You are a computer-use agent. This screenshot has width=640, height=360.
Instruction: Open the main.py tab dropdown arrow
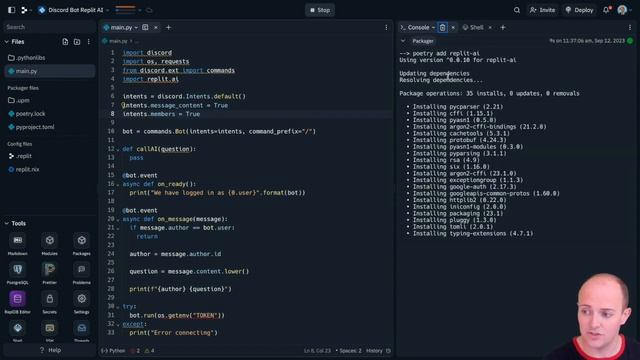tap(136, 28)
